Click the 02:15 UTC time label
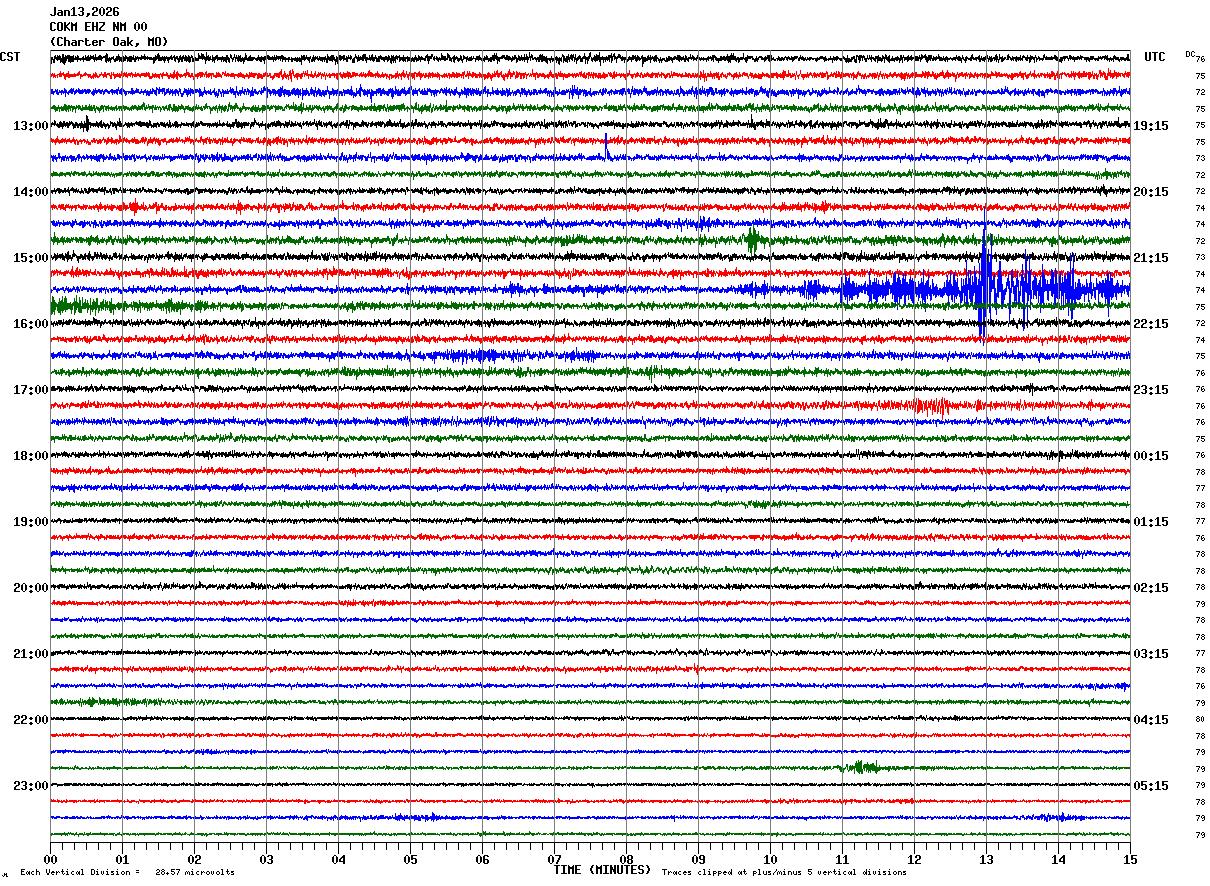 [1151, 588]
